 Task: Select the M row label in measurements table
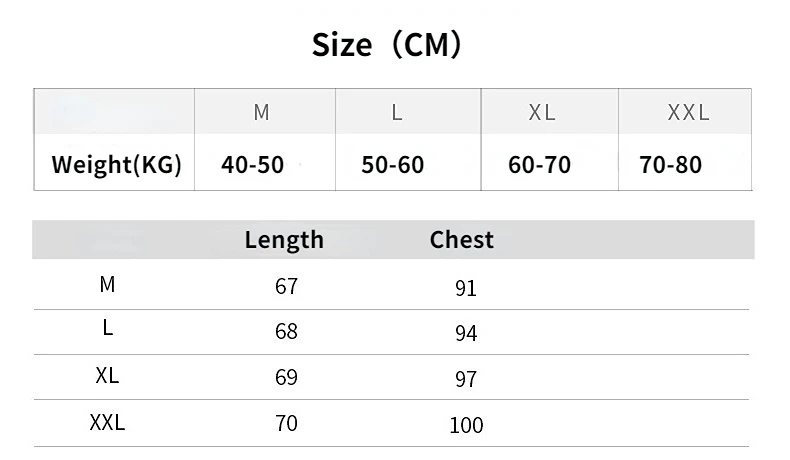click(107, 285)
